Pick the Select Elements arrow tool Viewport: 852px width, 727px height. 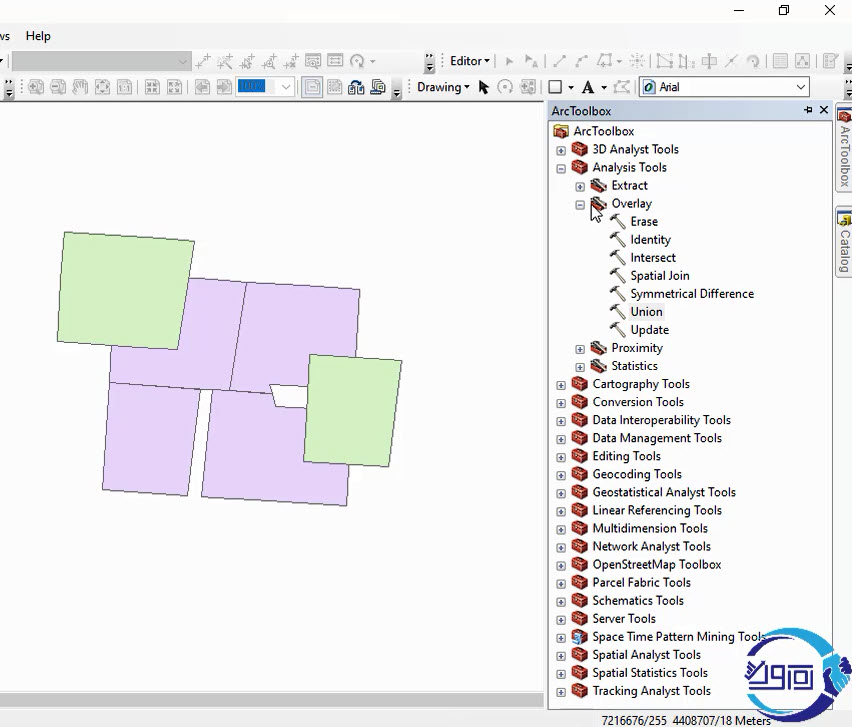coord(484,87)
